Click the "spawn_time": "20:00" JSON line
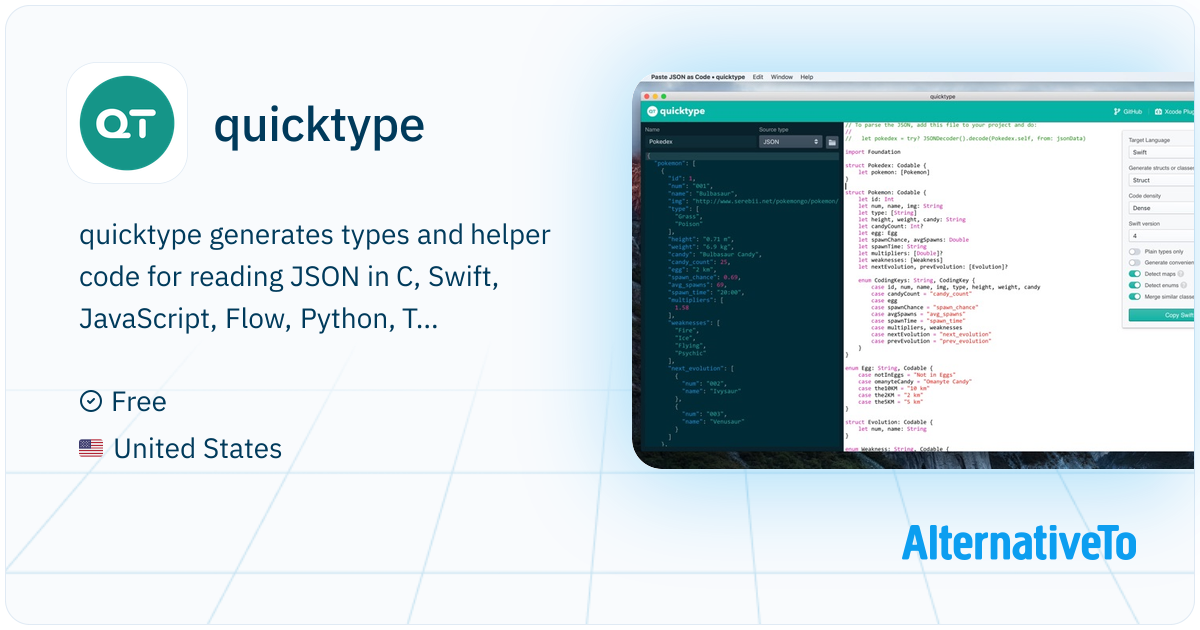 [707, 291]
